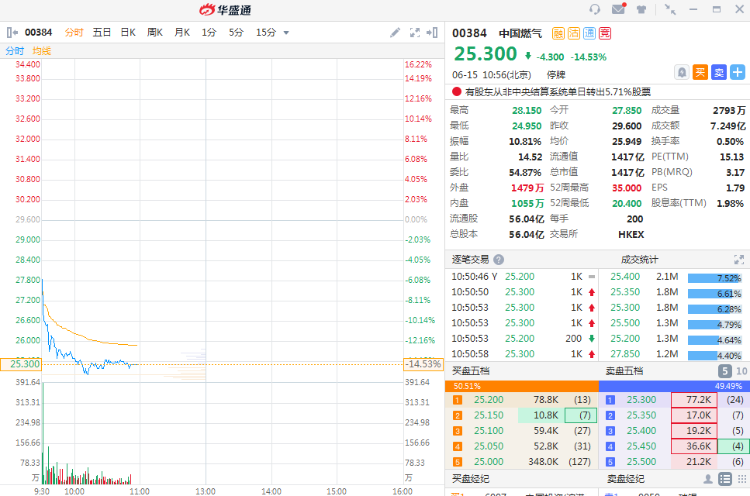750x496 pixels.
Task: Add stock to watchlist with plus icon
Action: coord(737,72)
